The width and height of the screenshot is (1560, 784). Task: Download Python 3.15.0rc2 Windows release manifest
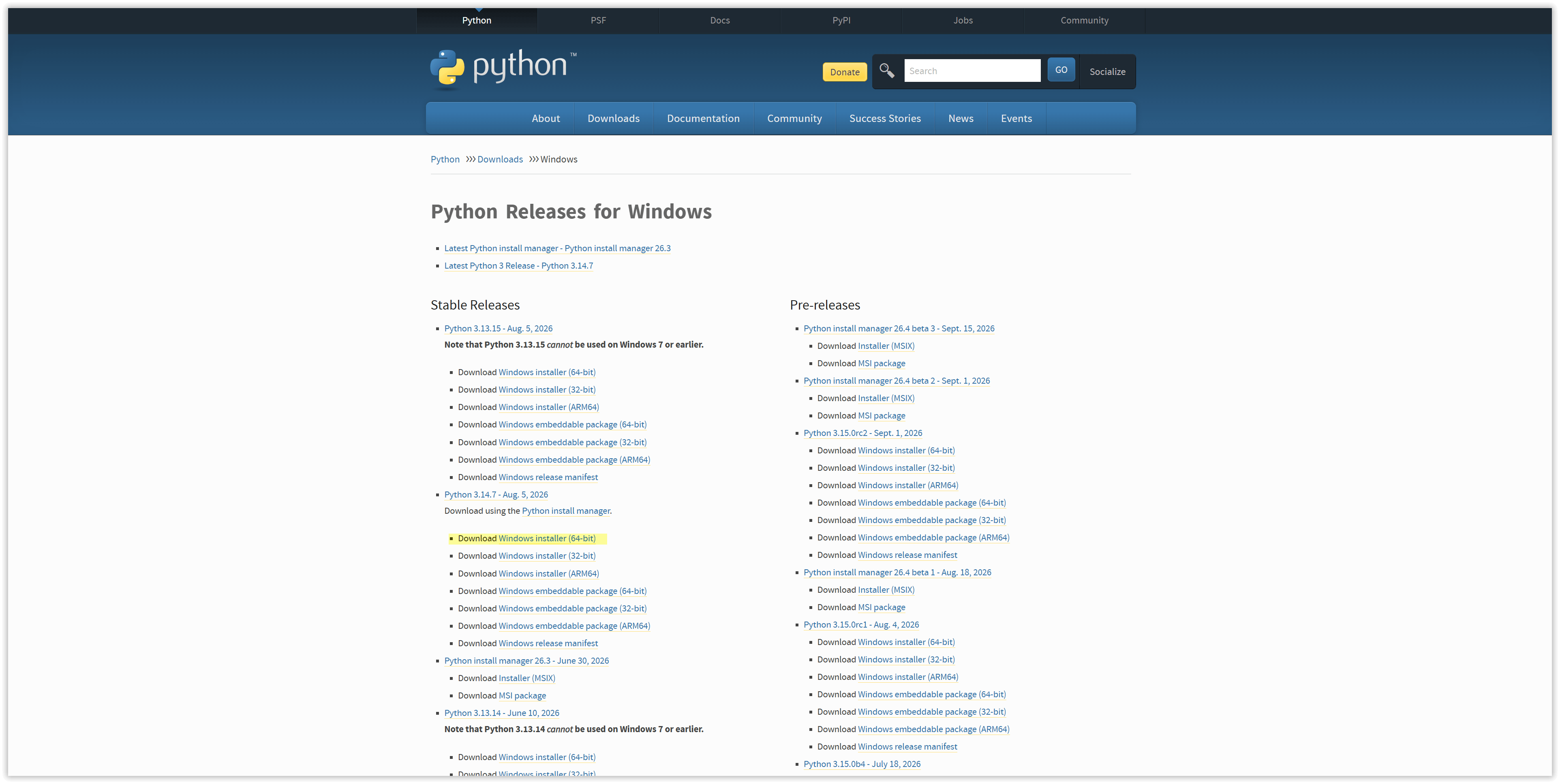(907, 555)
